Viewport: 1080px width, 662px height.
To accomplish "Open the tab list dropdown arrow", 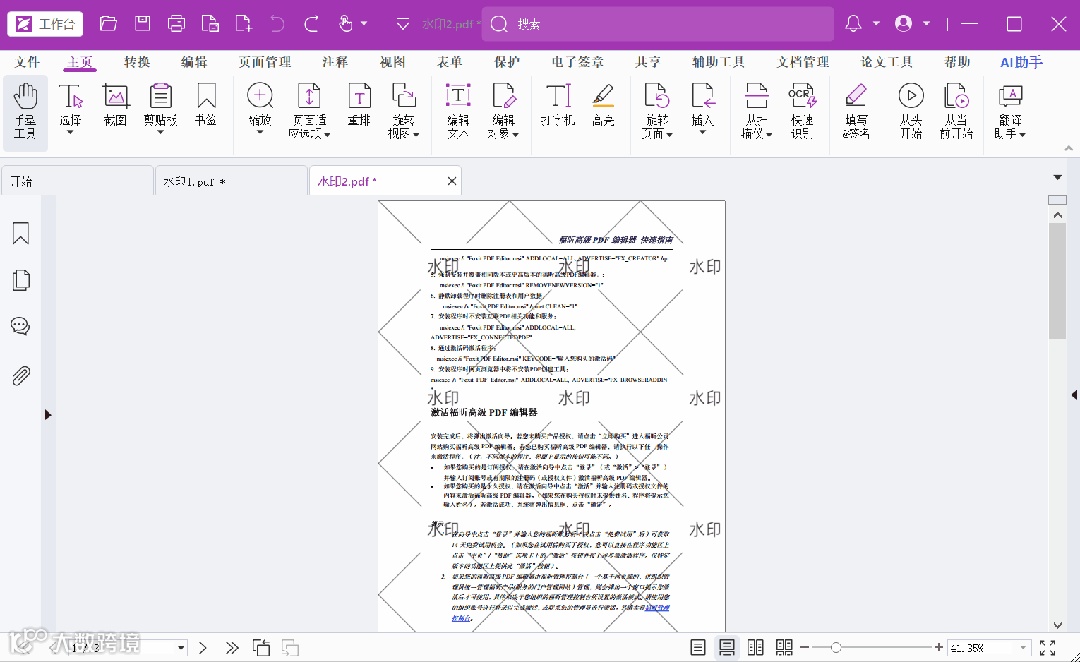I will 1058,178.
